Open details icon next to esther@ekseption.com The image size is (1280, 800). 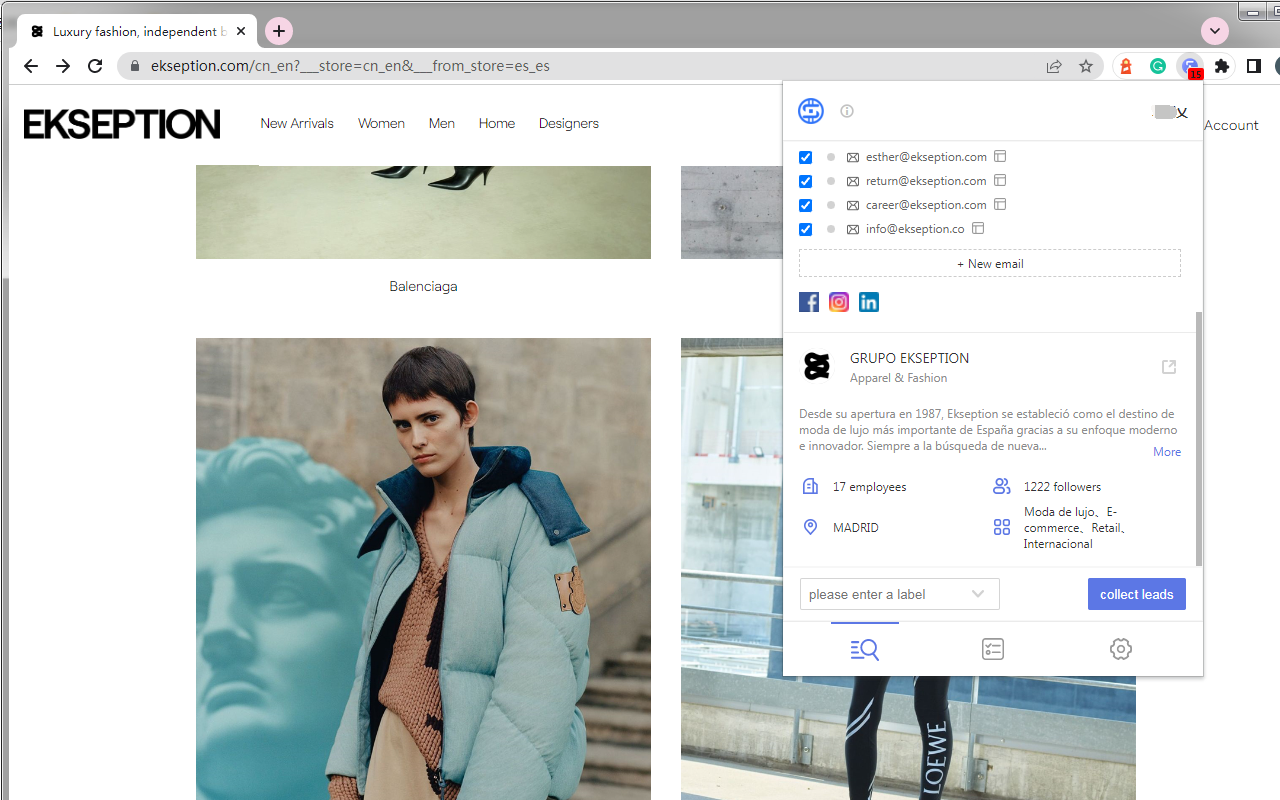[x=1000, y=156]
